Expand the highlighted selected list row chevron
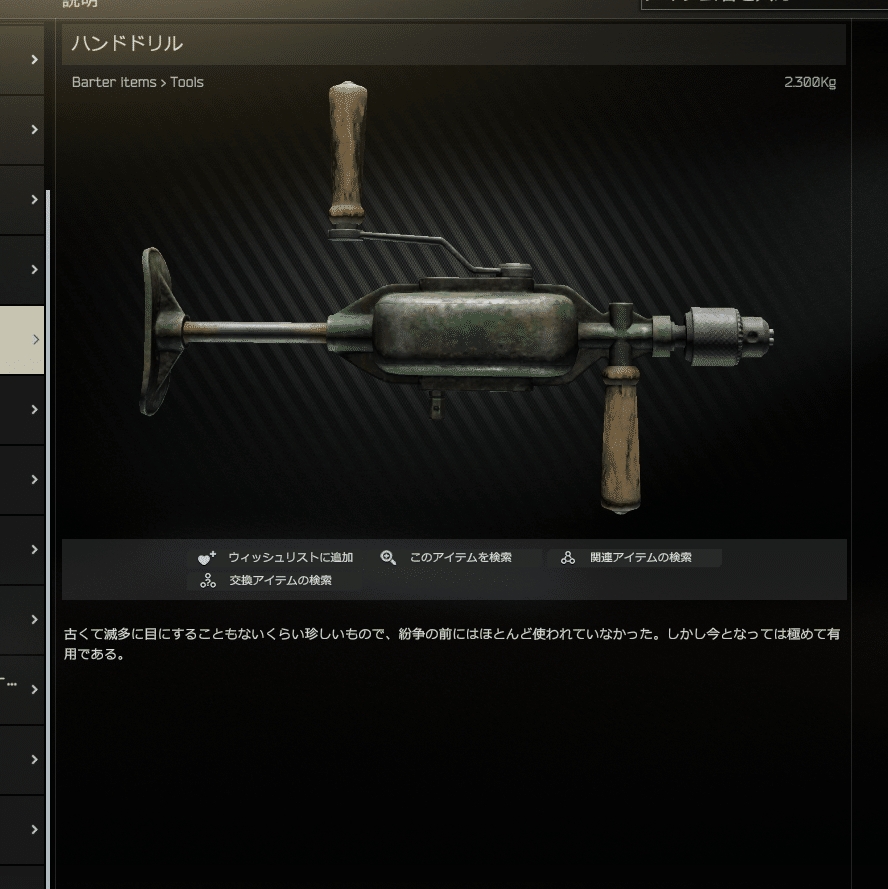This screenshot has height=889, width=888. click(36, 340)
